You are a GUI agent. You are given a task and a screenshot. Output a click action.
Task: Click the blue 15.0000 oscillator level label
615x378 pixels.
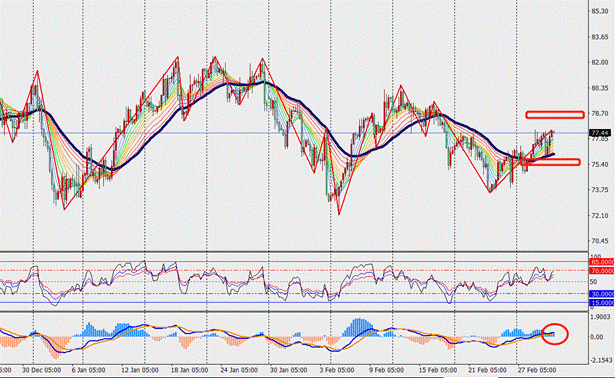pyautogui.click(x=602, y=302)
